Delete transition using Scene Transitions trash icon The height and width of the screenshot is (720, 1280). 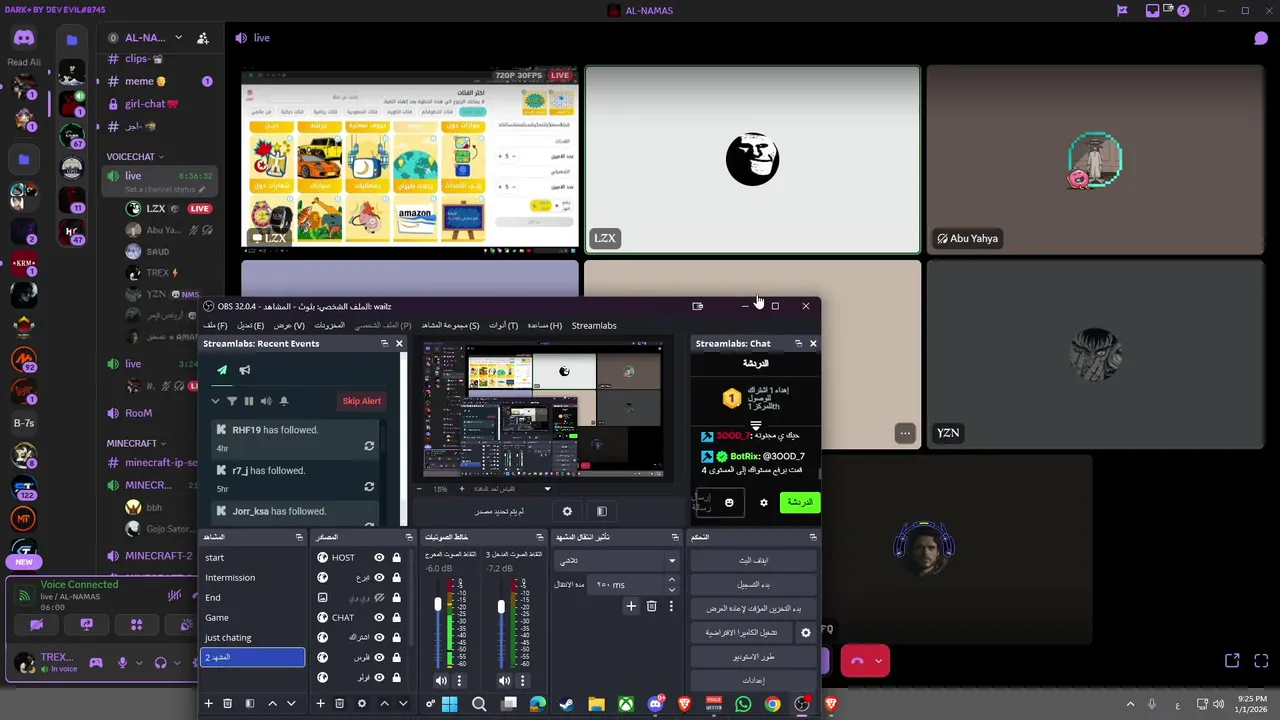pyautogui.click(x=651, y=606)
